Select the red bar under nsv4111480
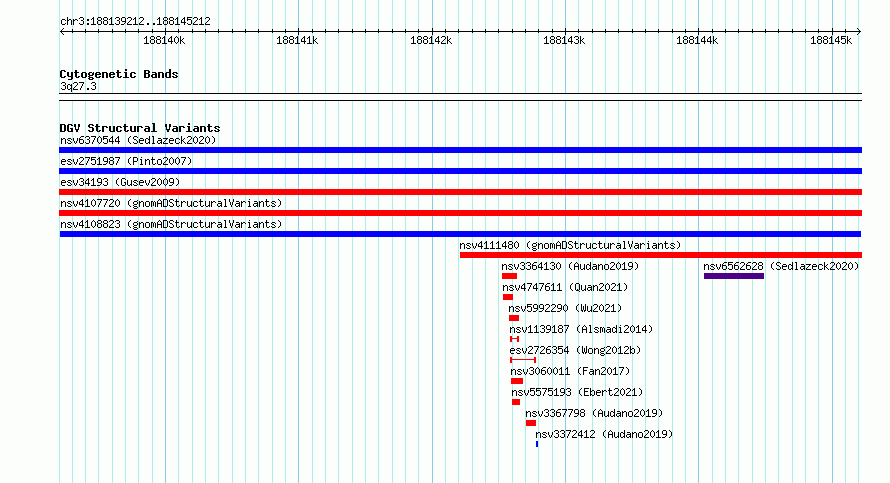This screenshot has height=483, width=890. [x=661, y=255]
